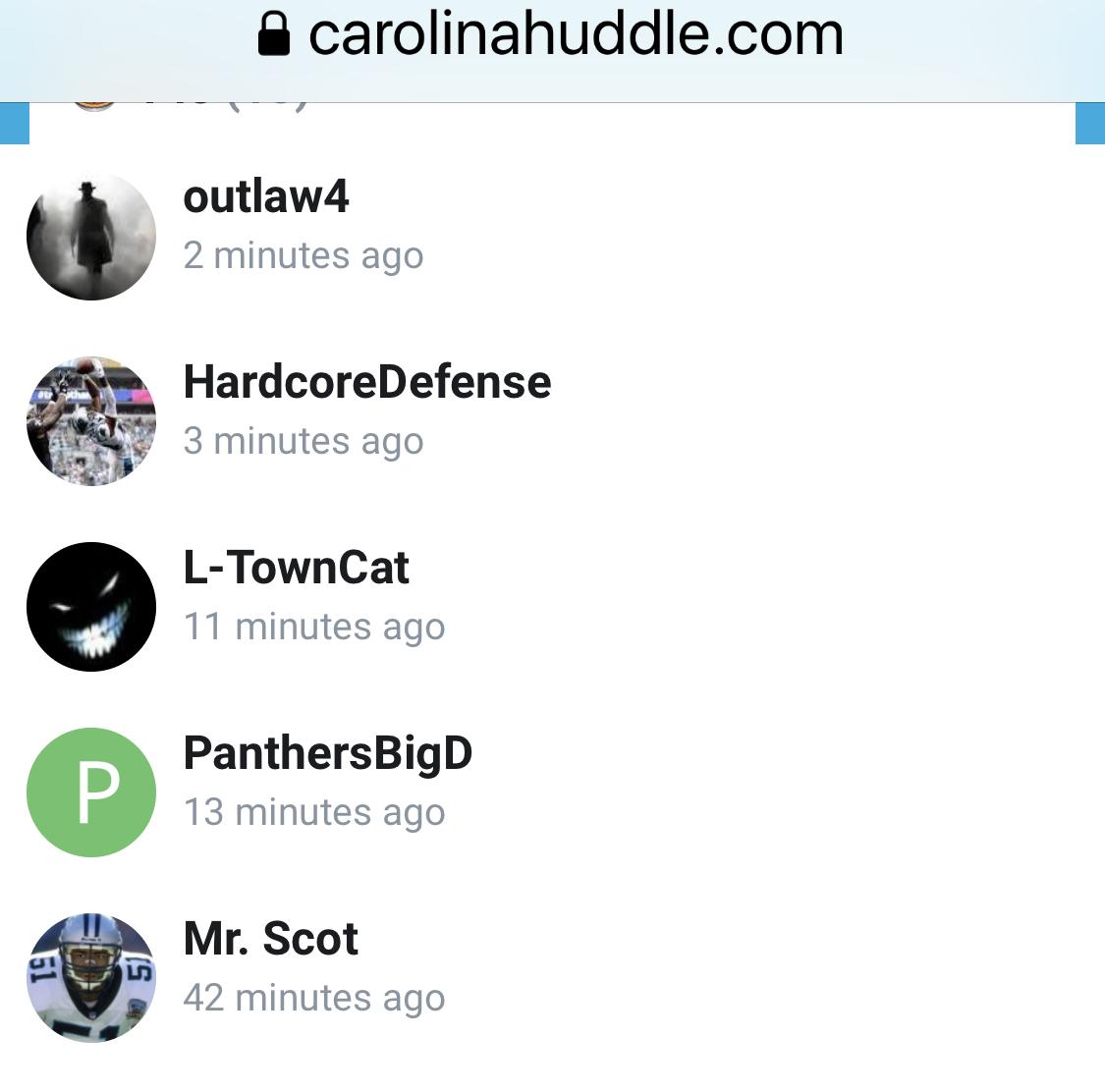Visit the L-TownCat username link
Image resolution: width=1105 pixels, height=1092 pixels.
[x=296, y=568]
